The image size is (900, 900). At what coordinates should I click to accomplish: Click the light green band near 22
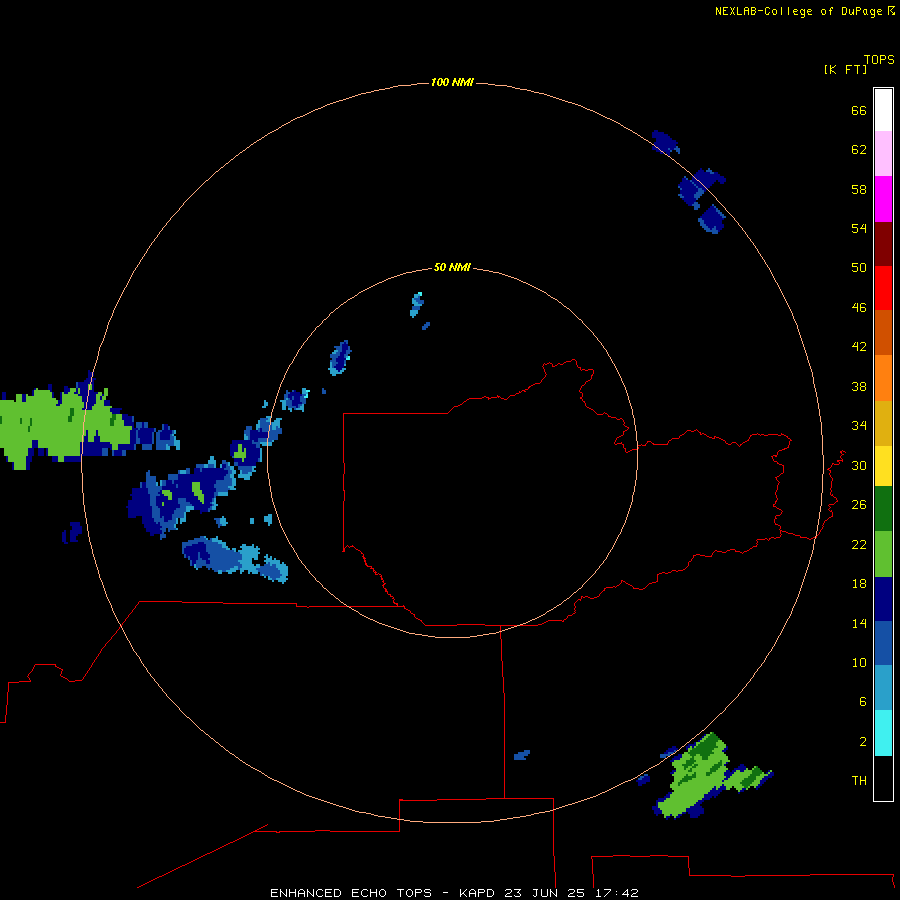tap(883, 554)
